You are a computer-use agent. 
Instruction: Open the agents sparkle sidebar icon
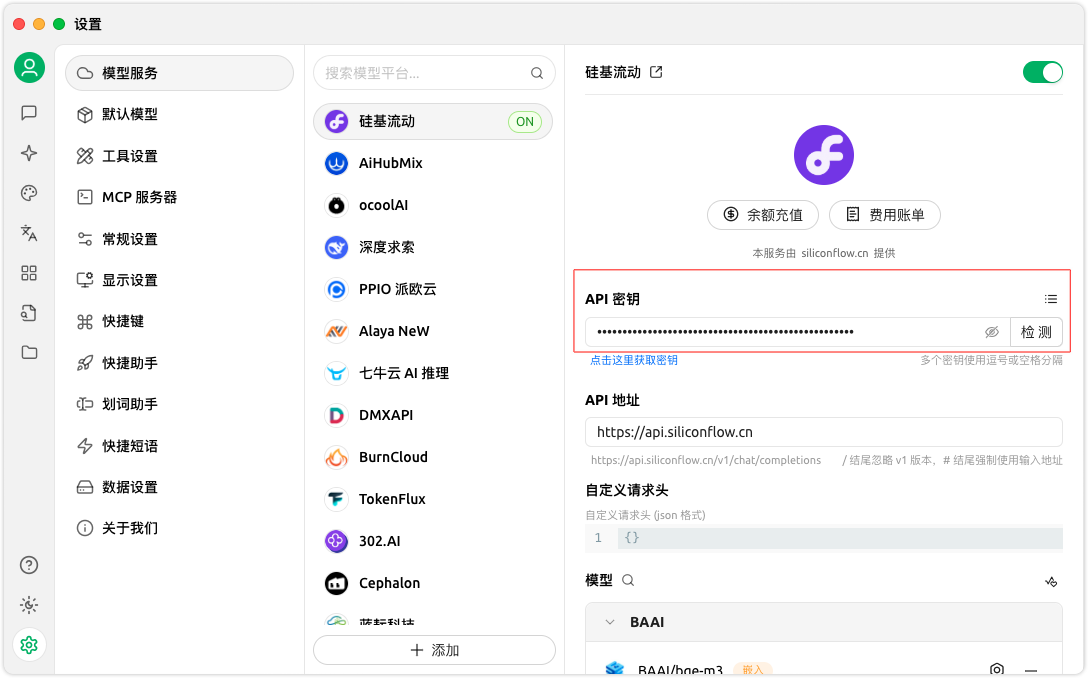(x=29, y=153)
